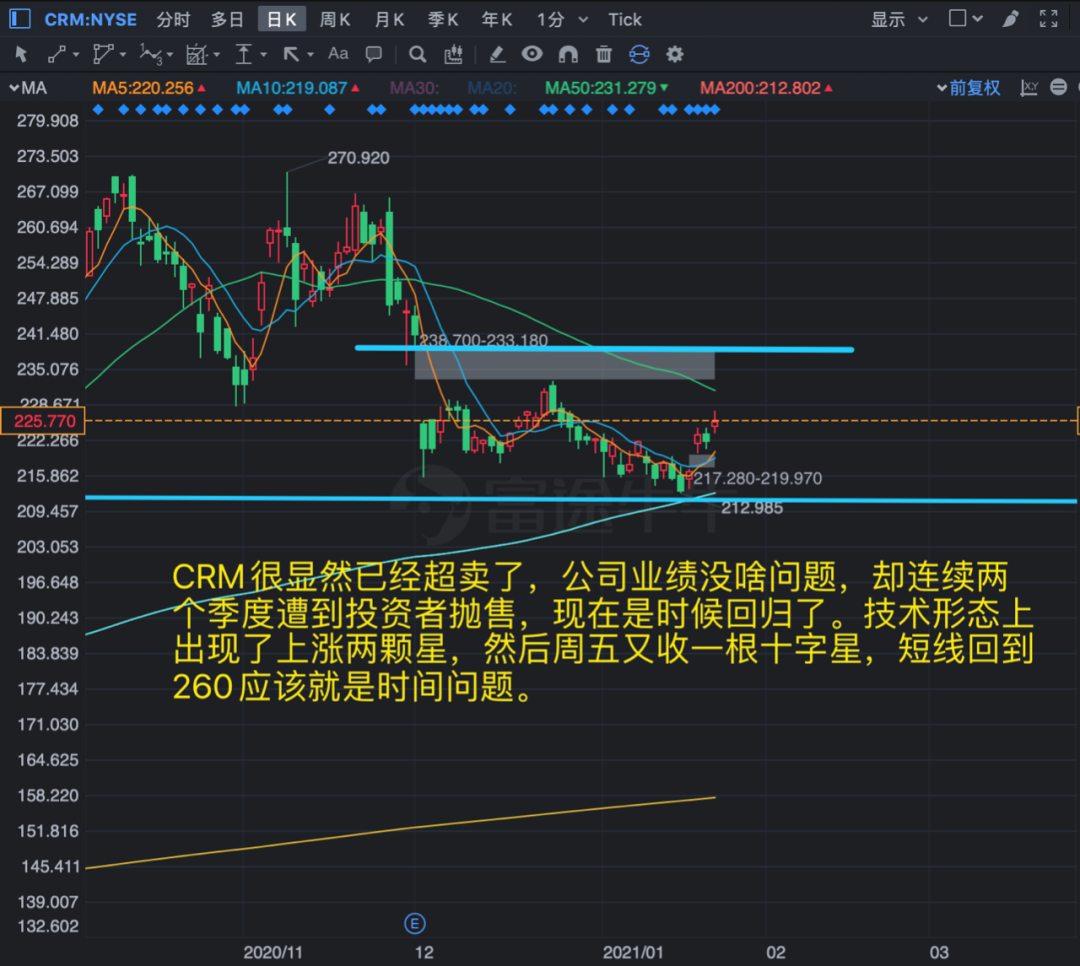Select the line segment drawing tool
This screenshot has width=1080, height=966.
click(x=56, y=54)
